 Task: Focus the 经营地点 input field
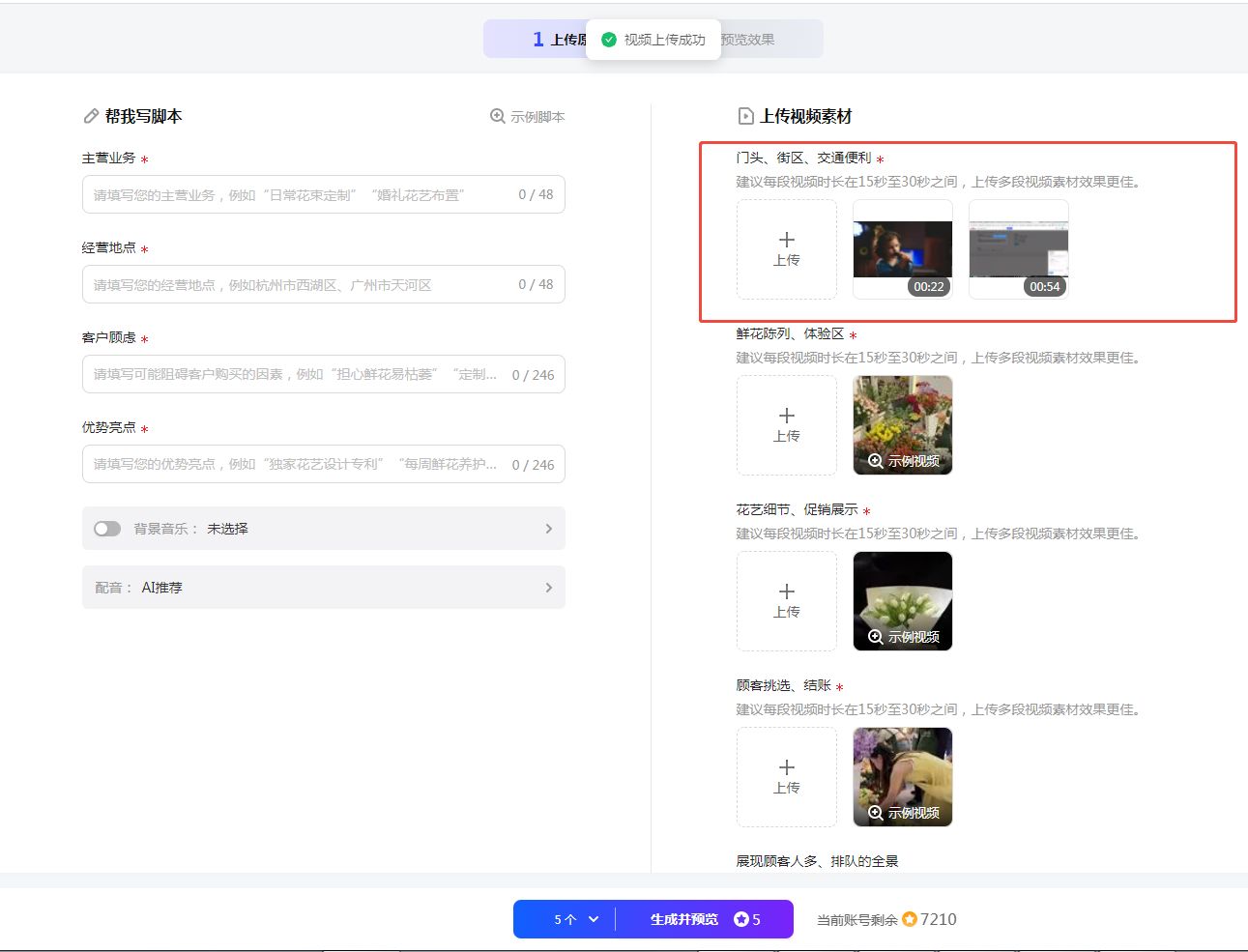coord(300,285)
